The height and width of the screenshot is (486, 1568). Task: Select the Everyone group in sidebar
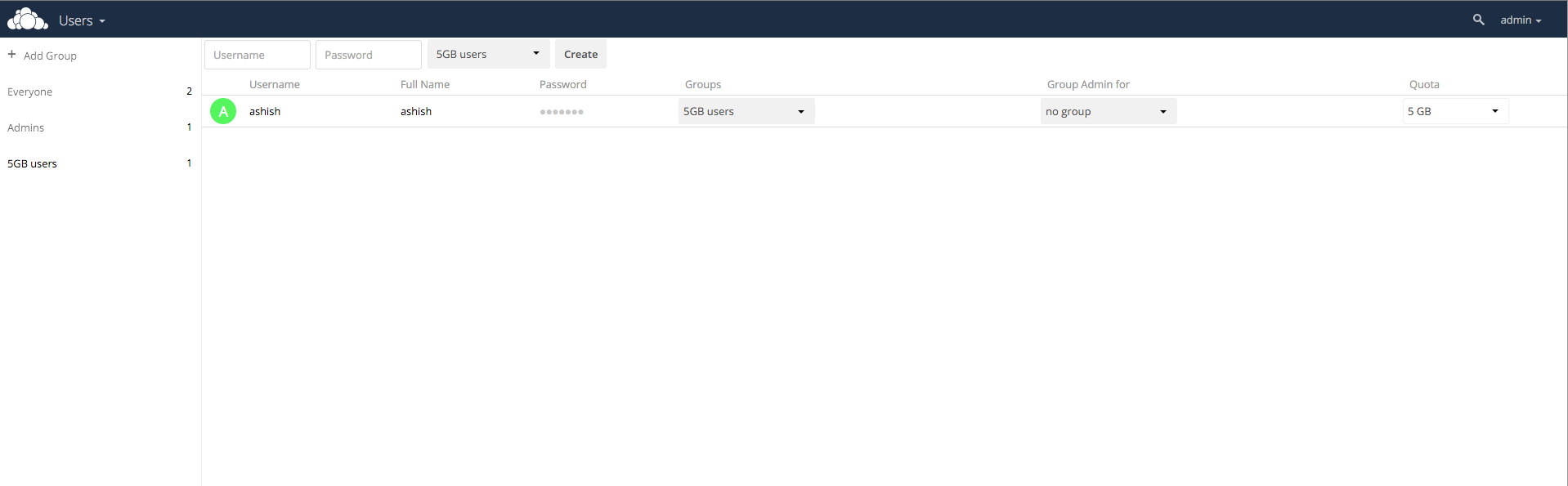[x=30, y=91]
